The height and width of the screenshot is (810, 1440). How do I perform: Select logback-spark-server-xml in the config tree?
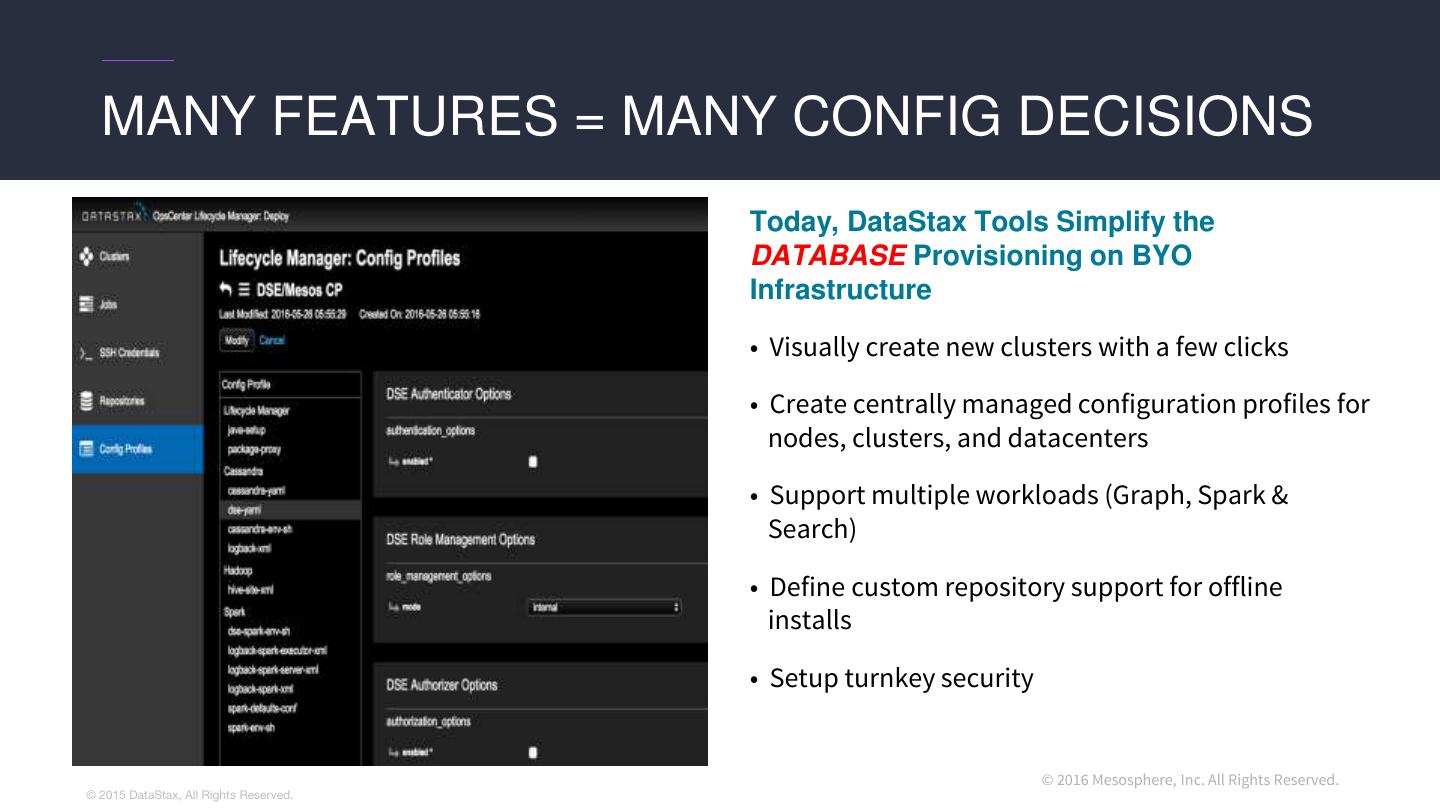click(273, 669)
